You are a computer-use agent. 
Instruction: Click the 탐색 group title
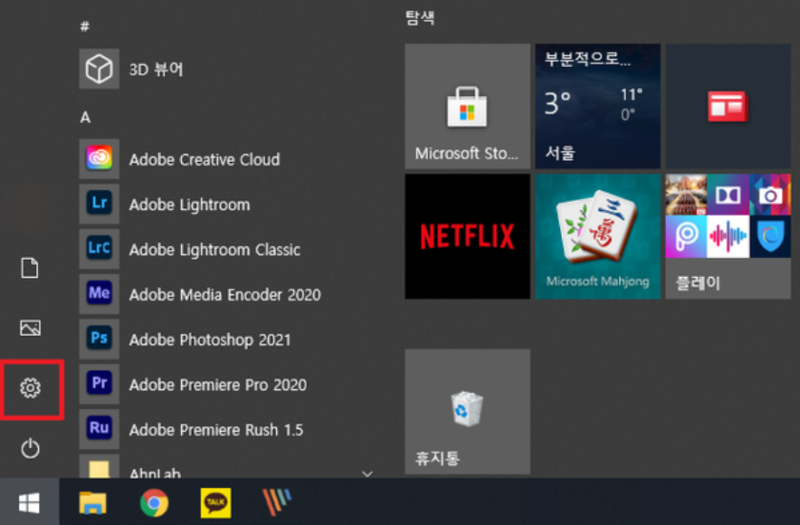pyautogui.click(x=420, y=18)
